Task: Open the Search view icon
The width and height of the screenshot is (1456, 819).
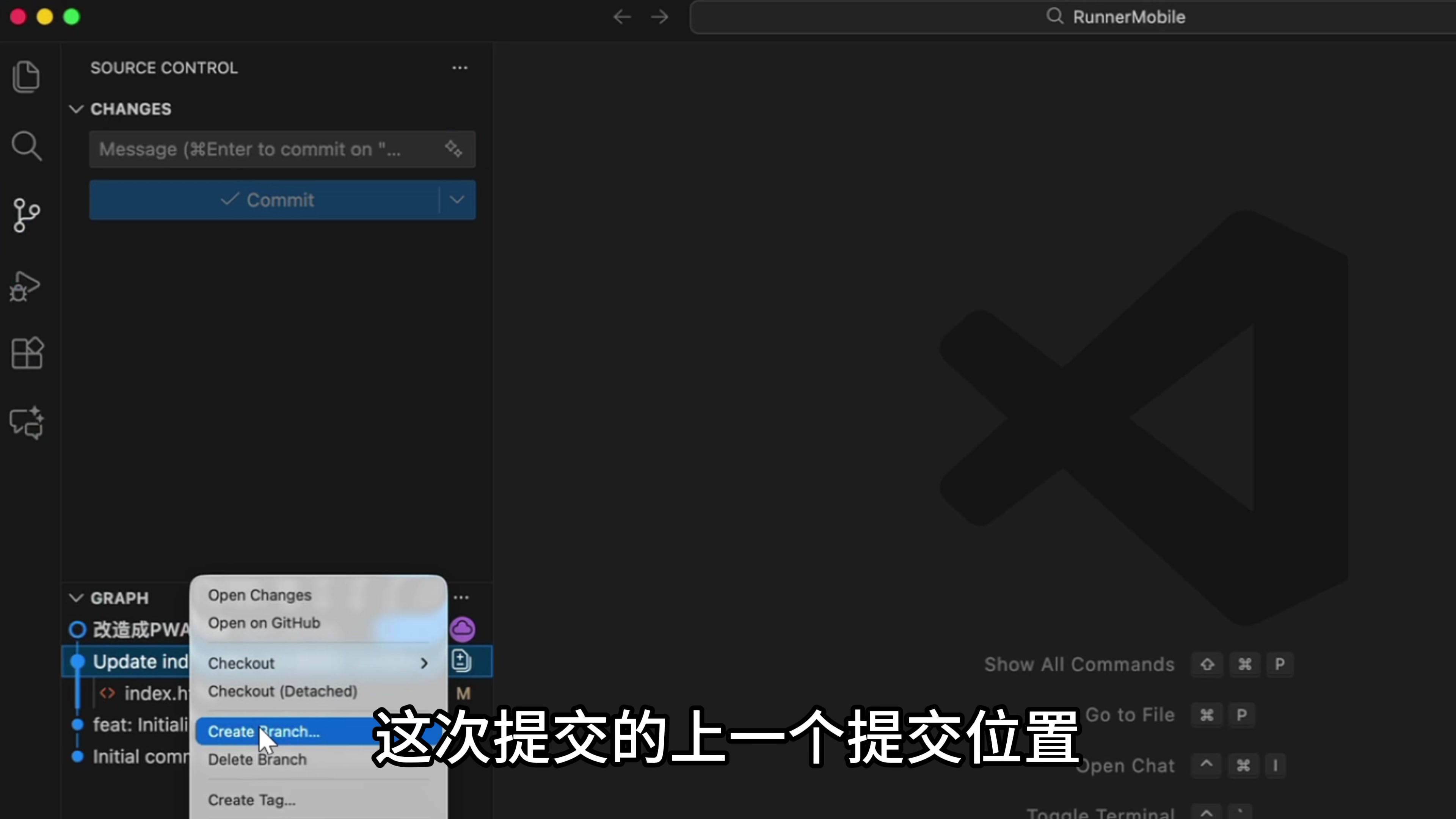Action: pos(26,146)
